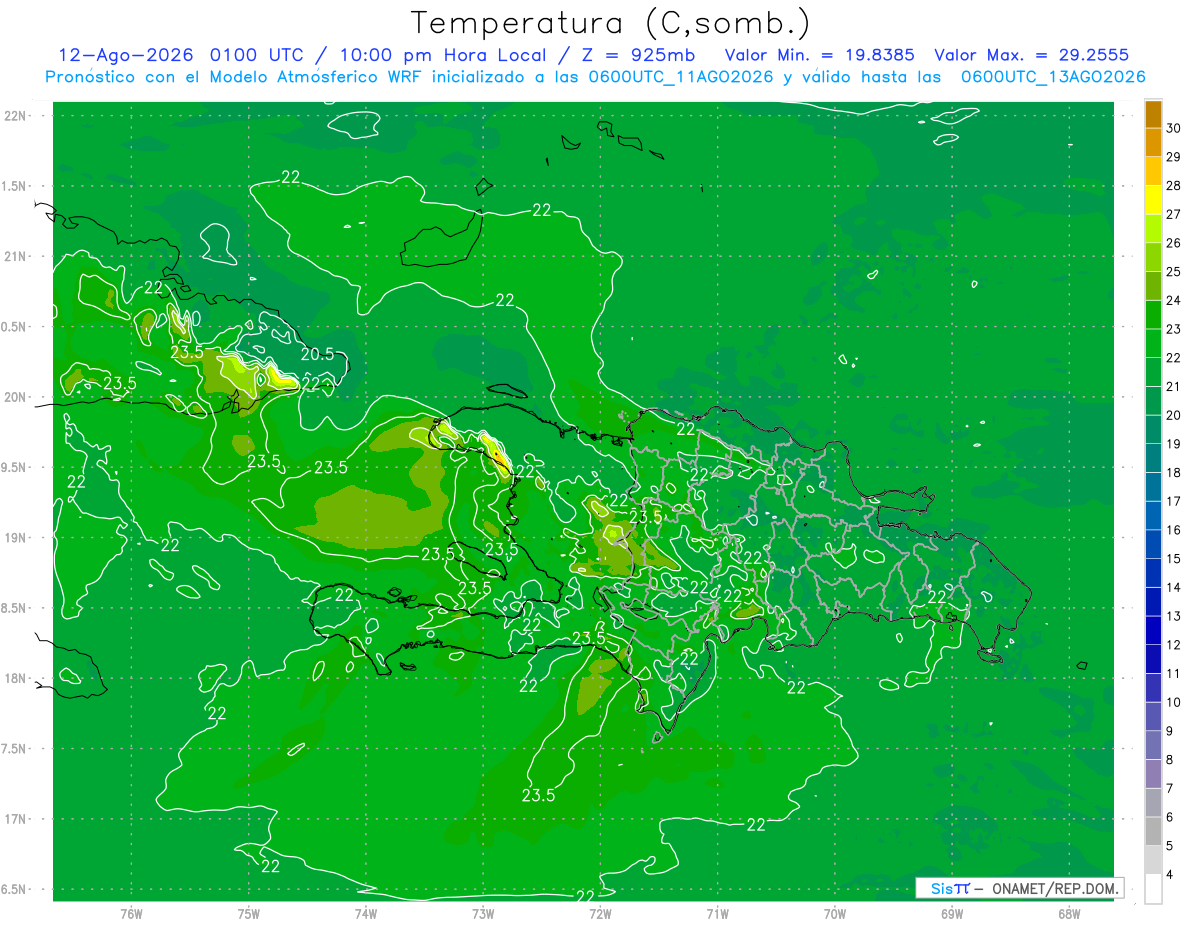Click the colorbar value label "7"
Viewport: 1200px width, 927px height.
click(x=1171, y=788)
